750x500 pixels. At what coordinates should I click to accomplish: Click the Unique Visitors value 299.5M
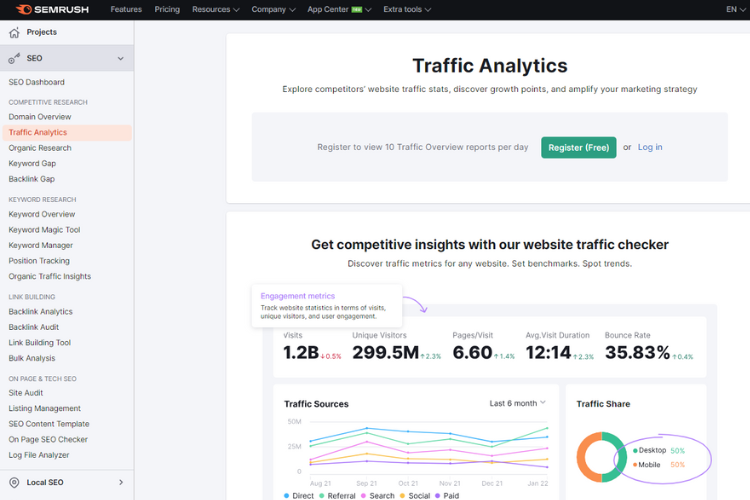point(386,353)
